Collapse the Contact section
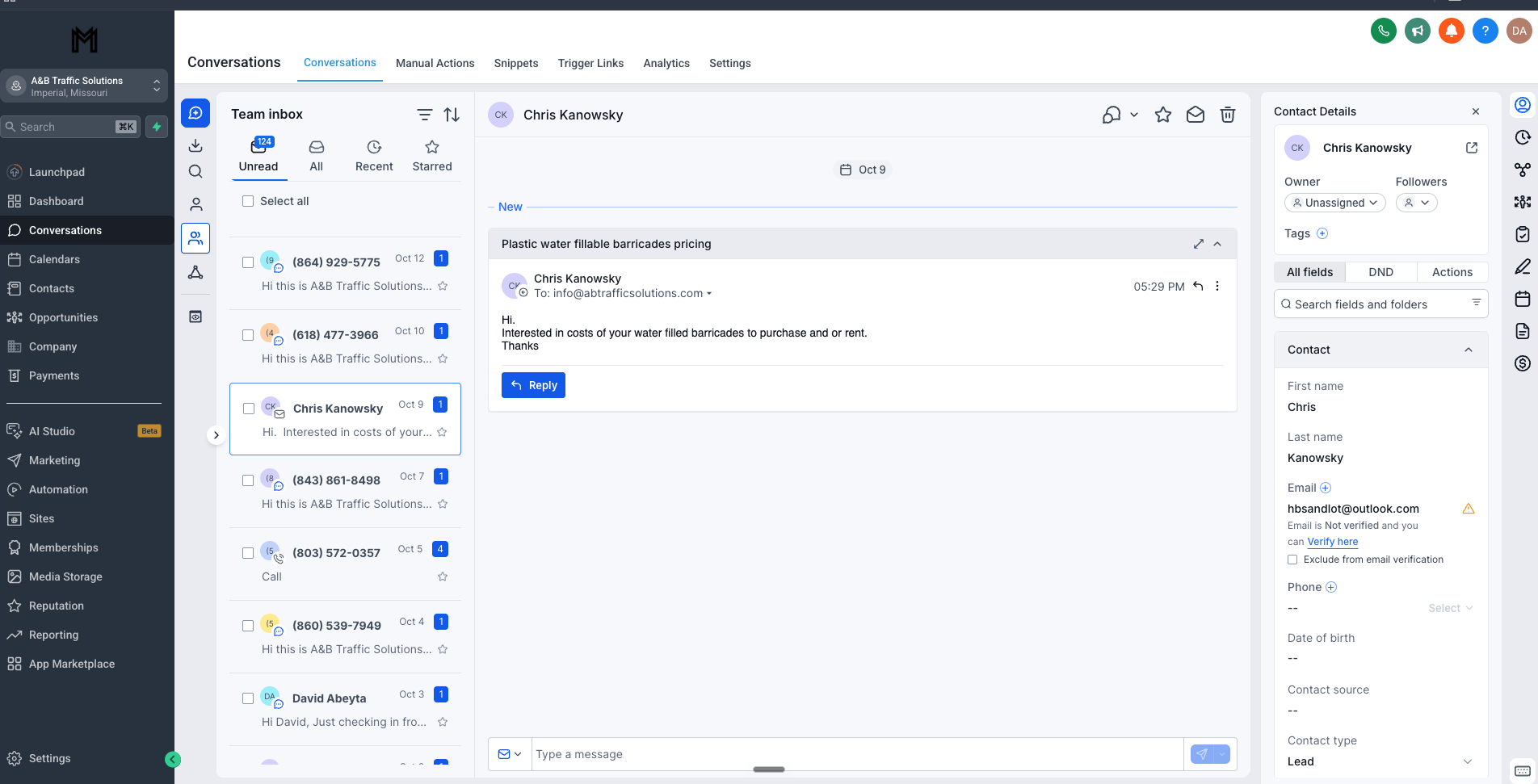The image size is (1538, 784). [1469, 350]
